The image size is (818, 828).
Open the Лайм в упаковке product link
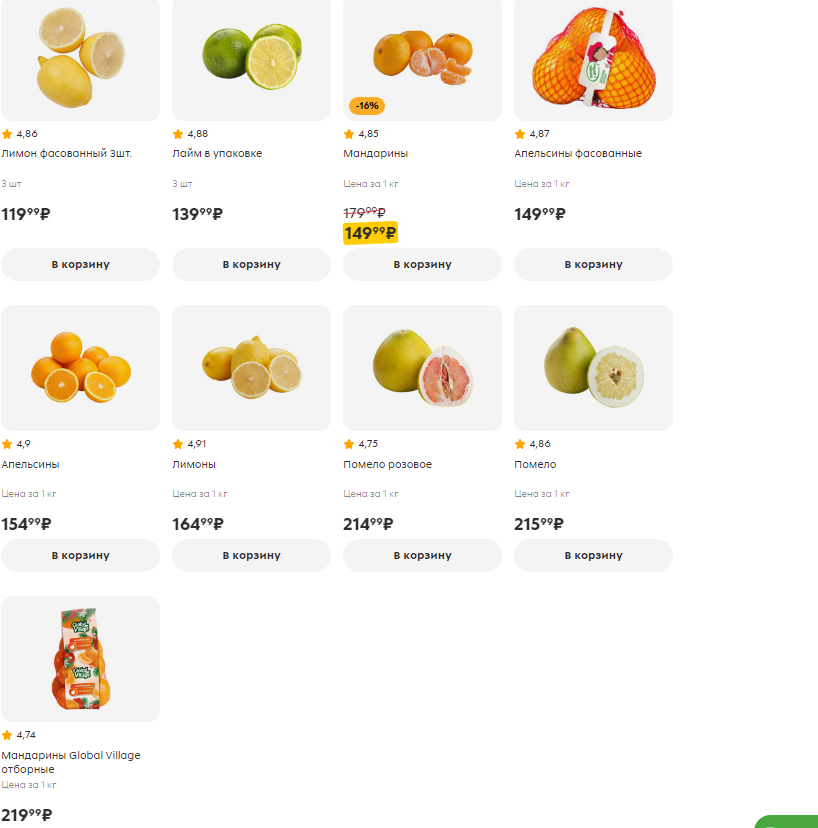(217, 154)
